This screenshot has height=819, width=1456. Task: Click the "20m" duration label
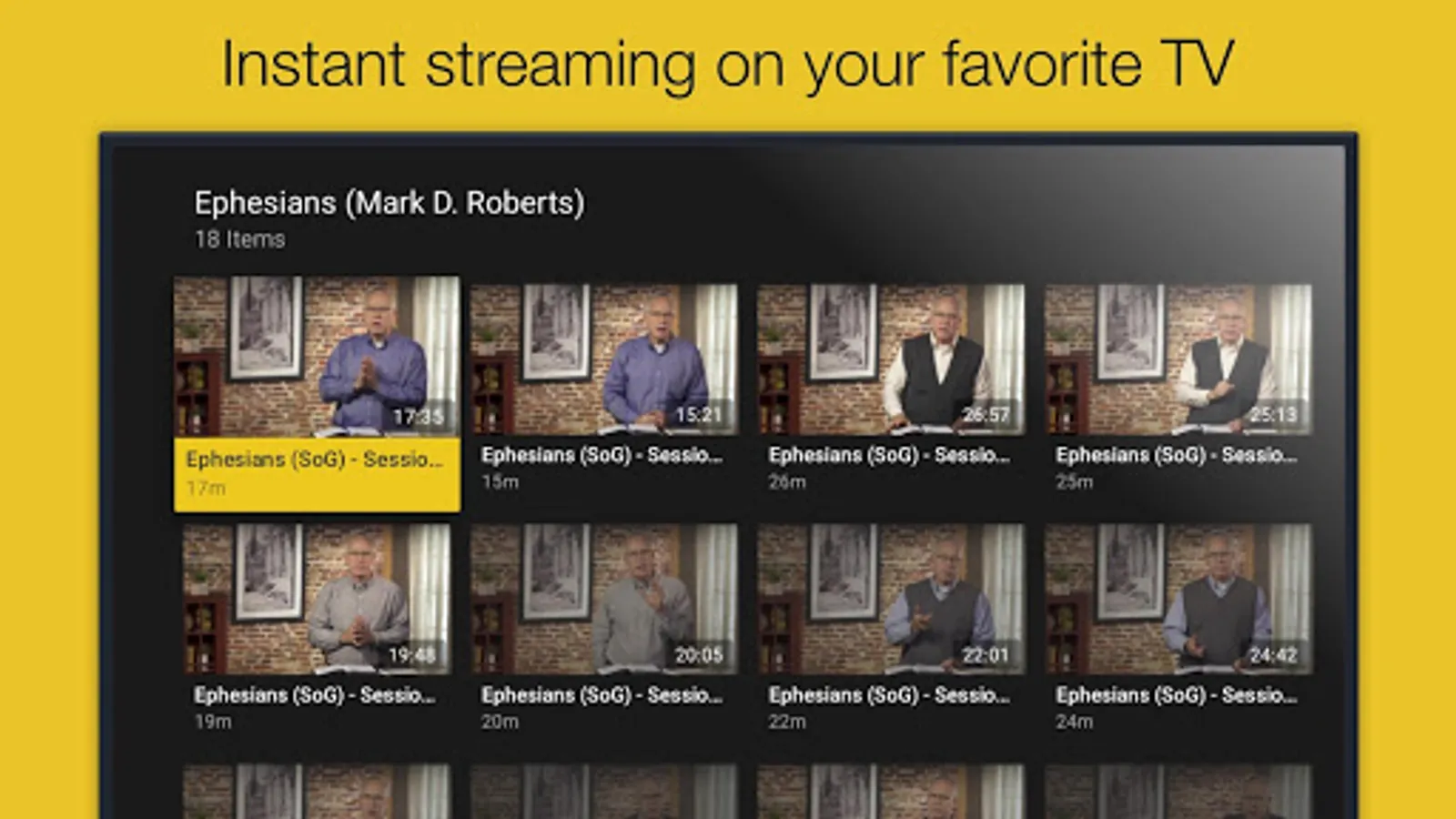tap(500, 722)
